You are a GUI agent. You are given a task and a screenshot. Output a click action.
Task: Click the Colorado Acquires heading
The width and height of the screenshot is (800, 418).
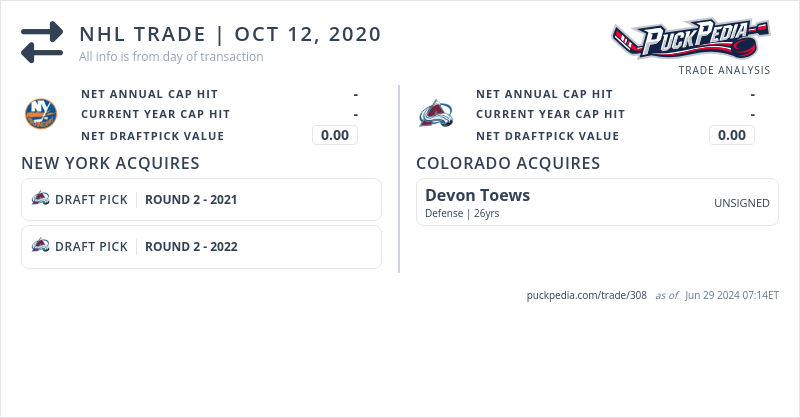pos(508,163)
